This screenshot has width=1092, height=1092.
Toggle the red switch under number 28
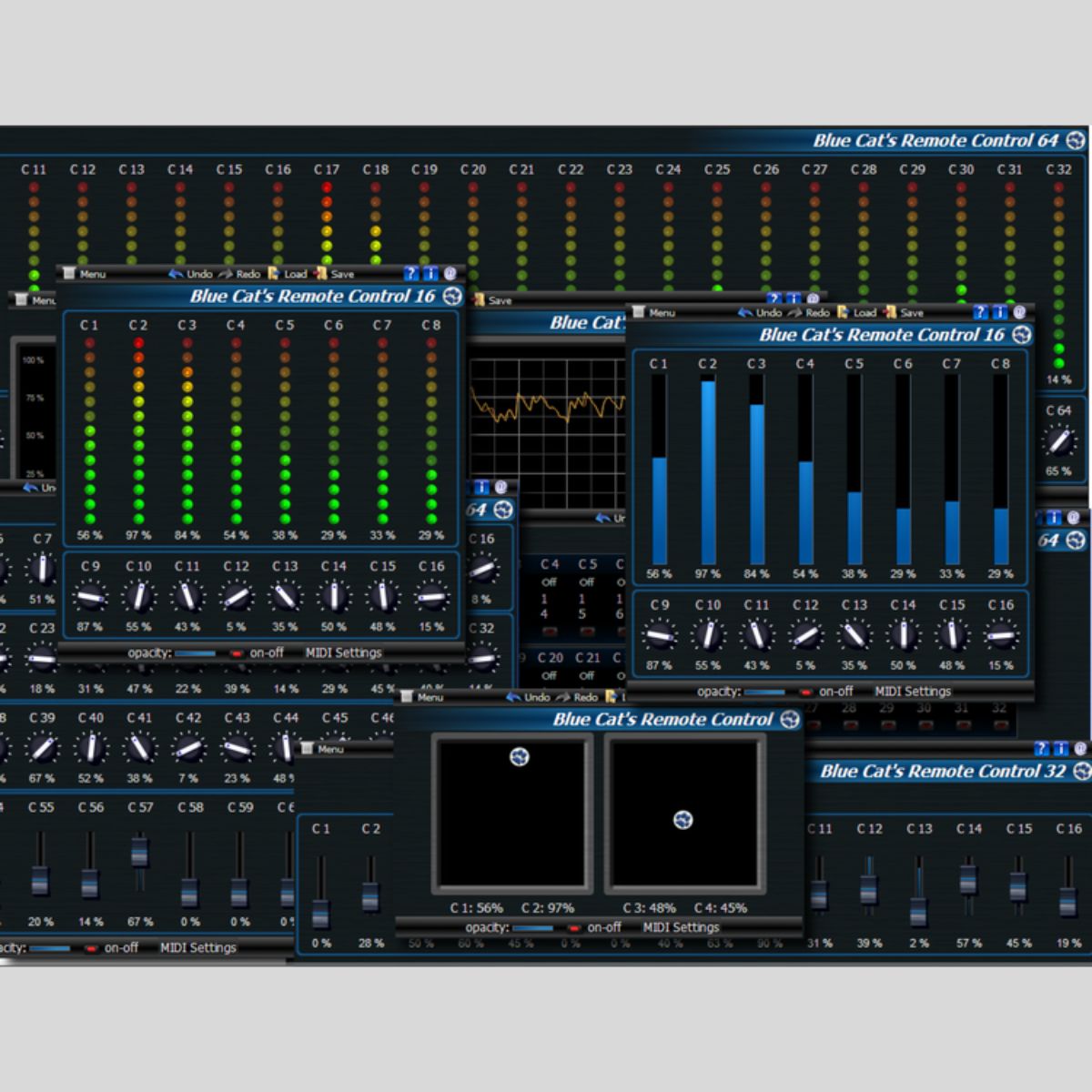849,725
